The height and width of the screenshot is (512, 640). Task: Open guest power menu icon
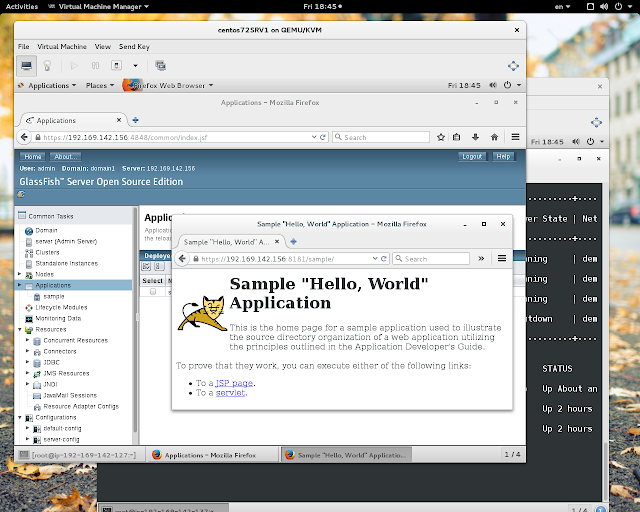507,85
